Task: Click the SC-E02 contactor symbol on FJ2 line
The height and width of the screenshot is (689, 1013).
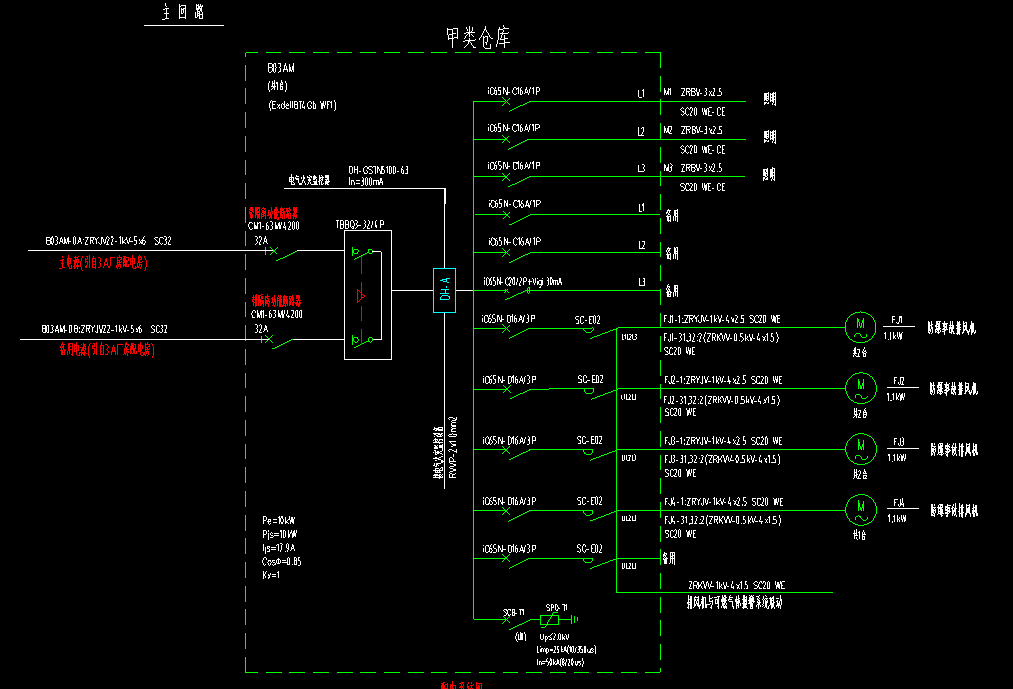Action: (601, 392)
